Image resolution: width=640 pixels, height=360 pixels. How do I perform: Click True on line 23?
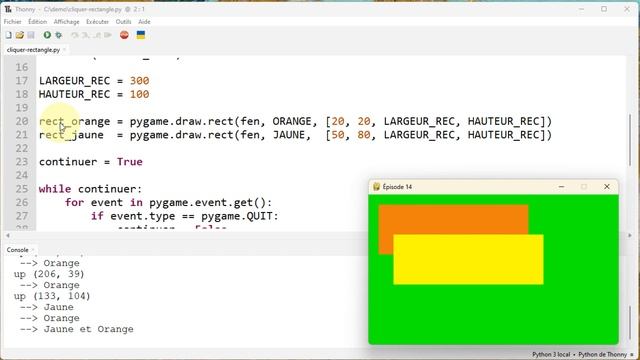(130, 162)
